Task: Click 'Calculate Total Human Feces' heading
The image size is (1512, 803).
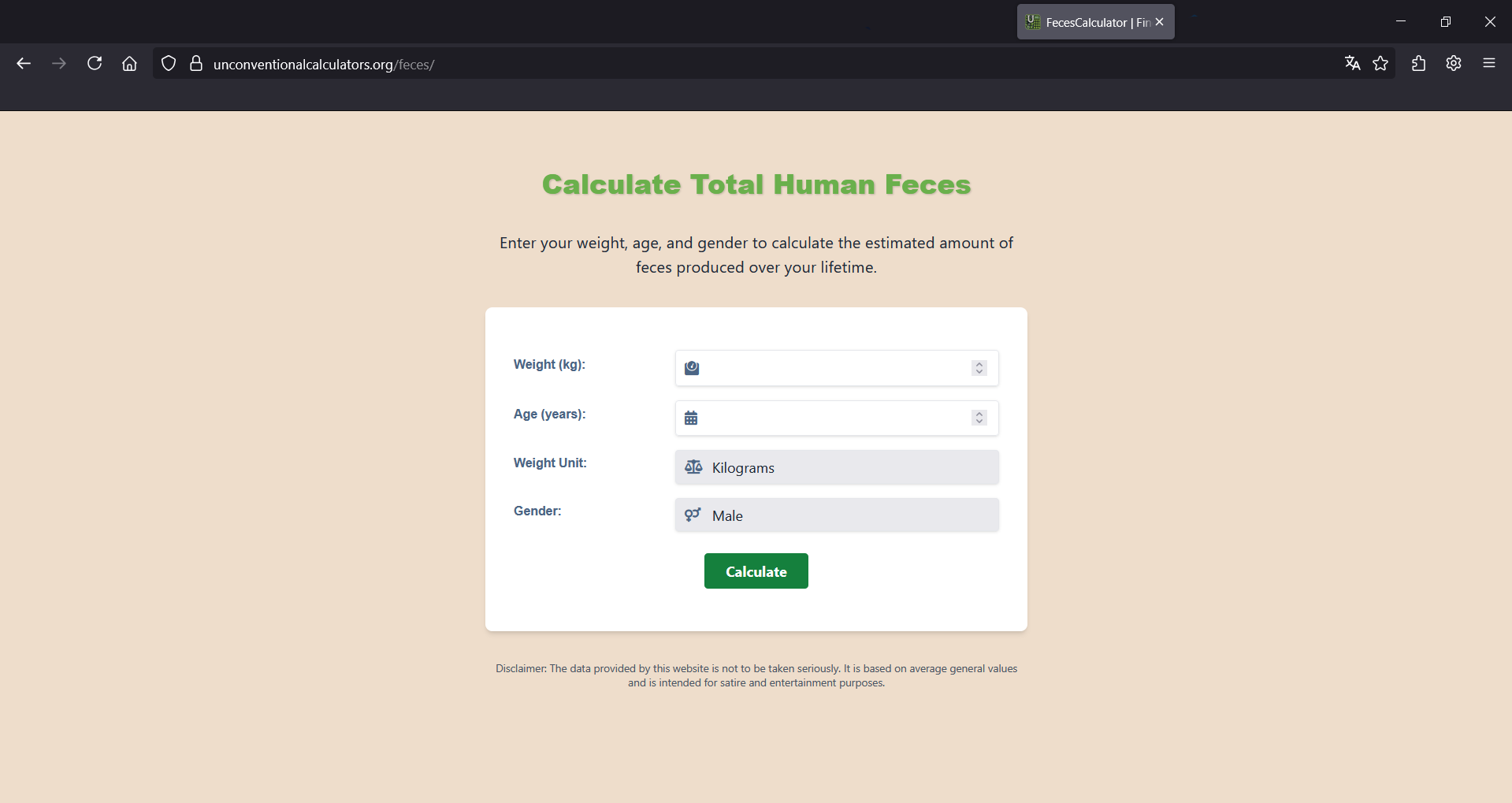Action: (756, 184)
